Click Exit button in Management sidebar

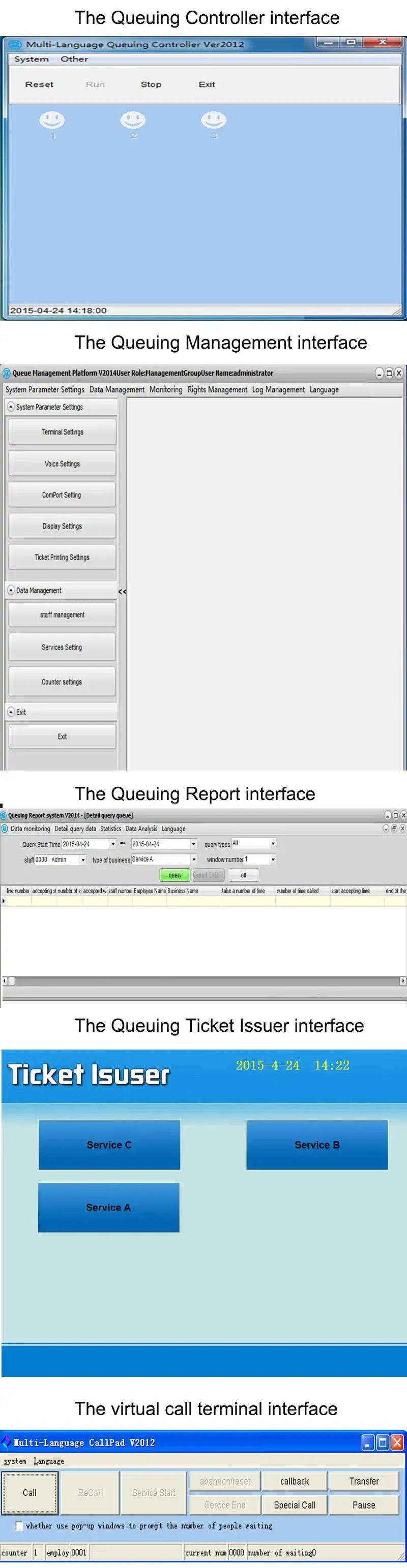click(x=62, y=736)
